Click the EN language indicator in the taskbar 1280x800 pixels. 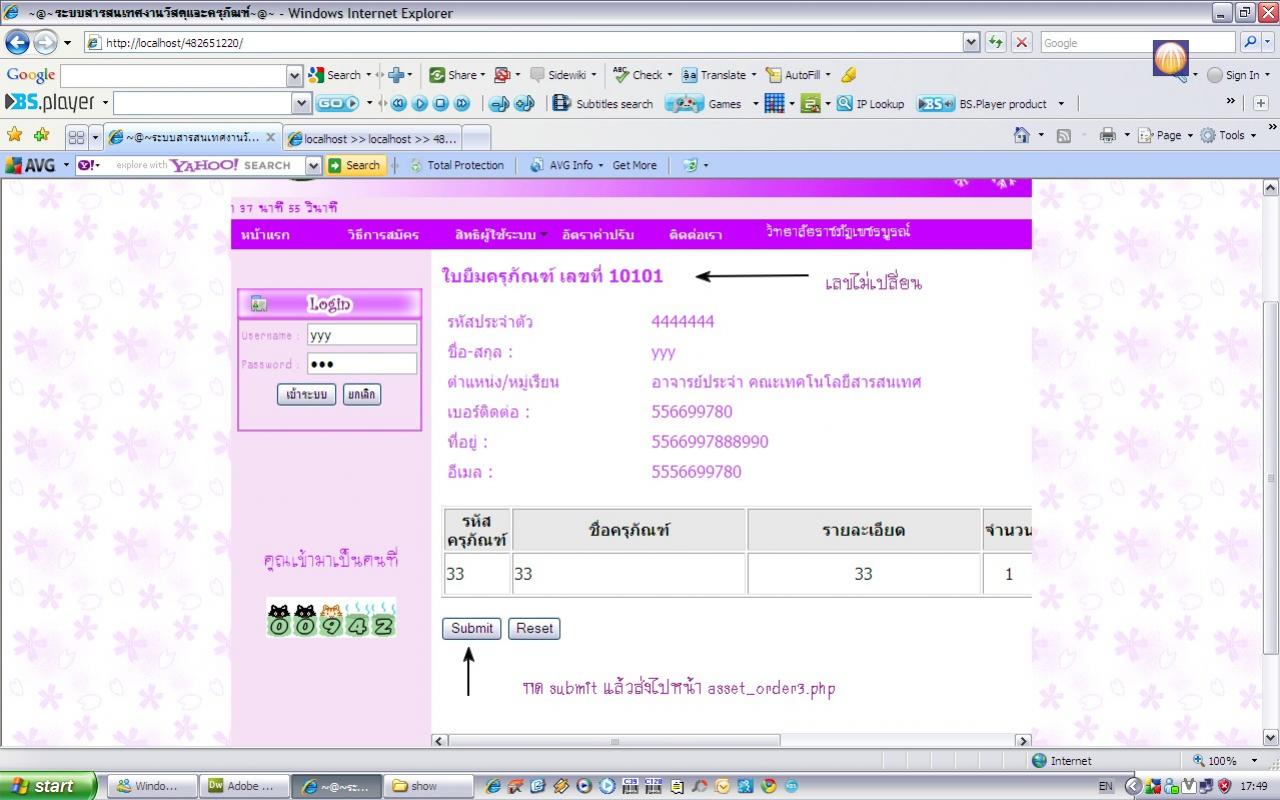pos(1106,786)
